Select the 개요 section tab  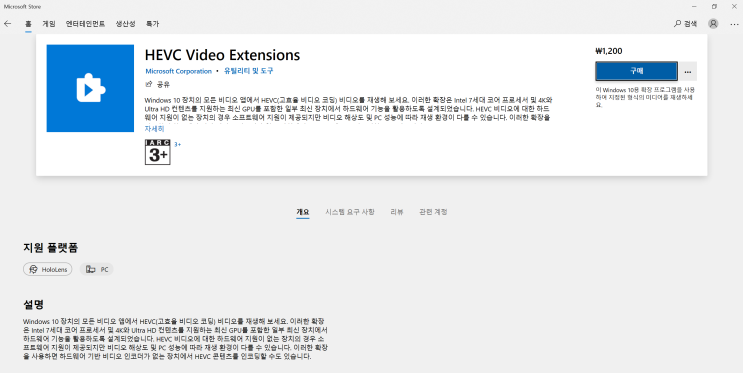(x=303, y=212)
